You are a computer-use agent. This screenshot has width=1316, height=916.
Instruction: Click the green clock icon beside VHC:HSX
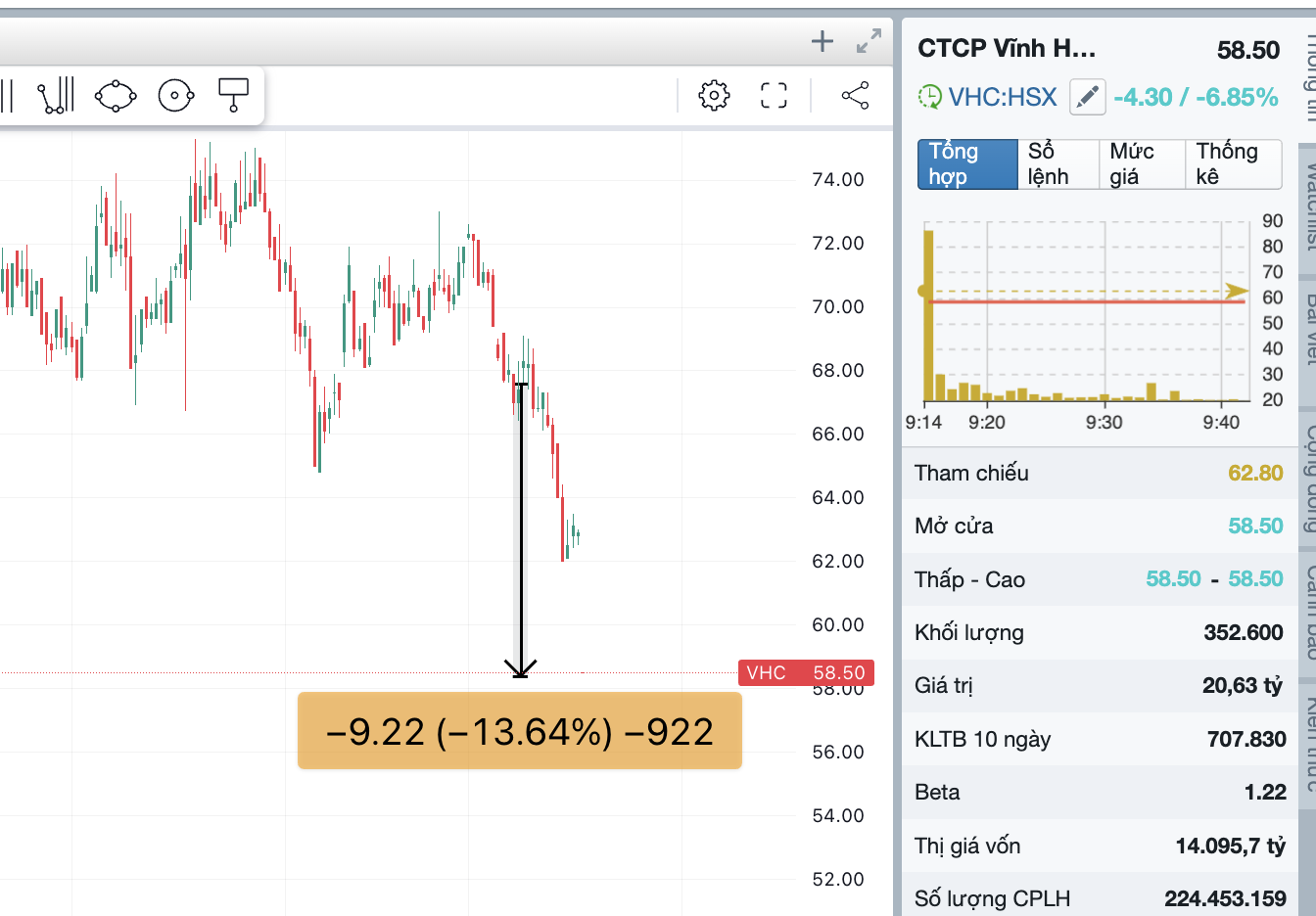pyautogui.click(x=929, y=97)
